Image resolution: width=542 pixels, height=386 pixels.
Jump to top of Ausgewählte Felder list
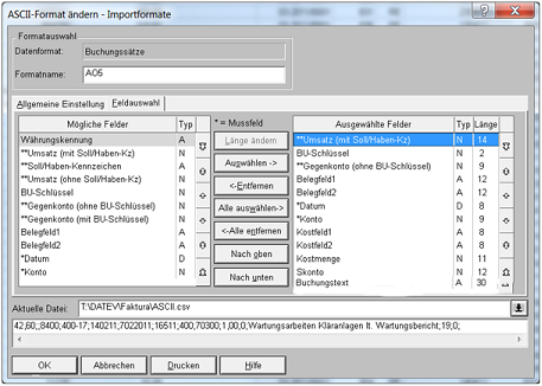506,147
